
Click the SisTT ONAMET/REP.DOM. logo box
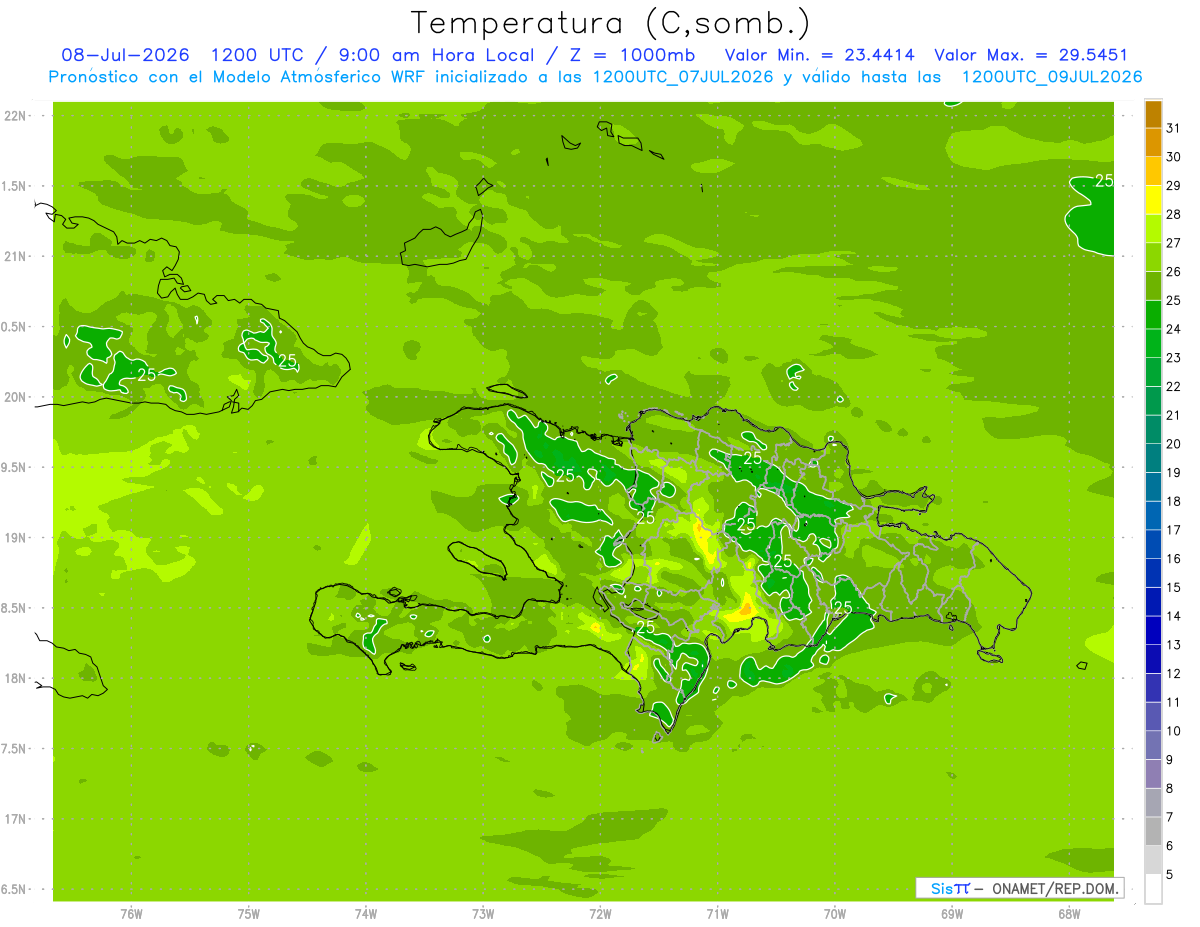pyautogui.click(x=1019, y=888)
